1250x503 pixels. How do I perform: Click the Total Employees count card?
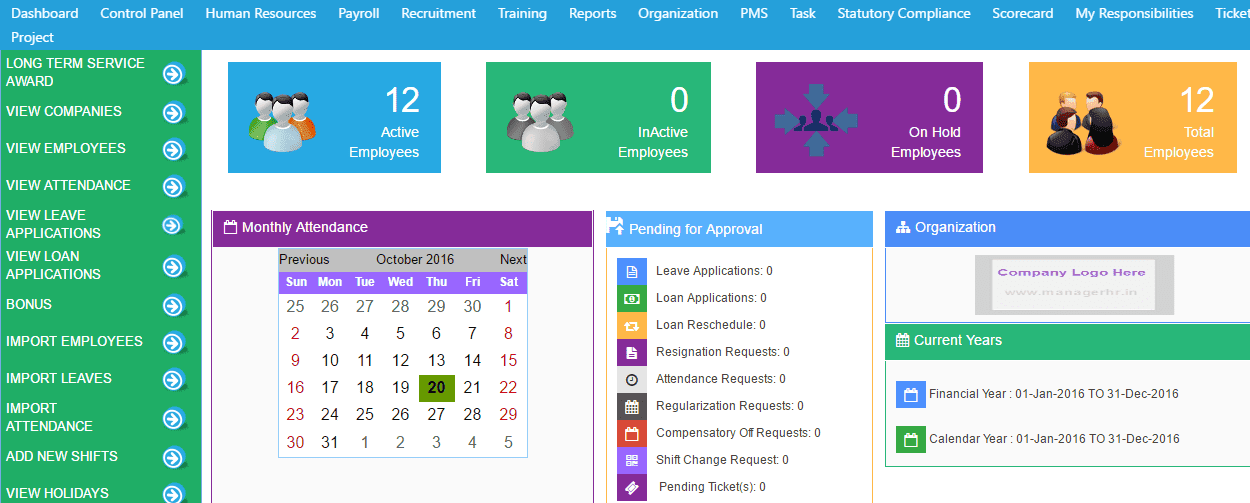(x=1132, y=118)
